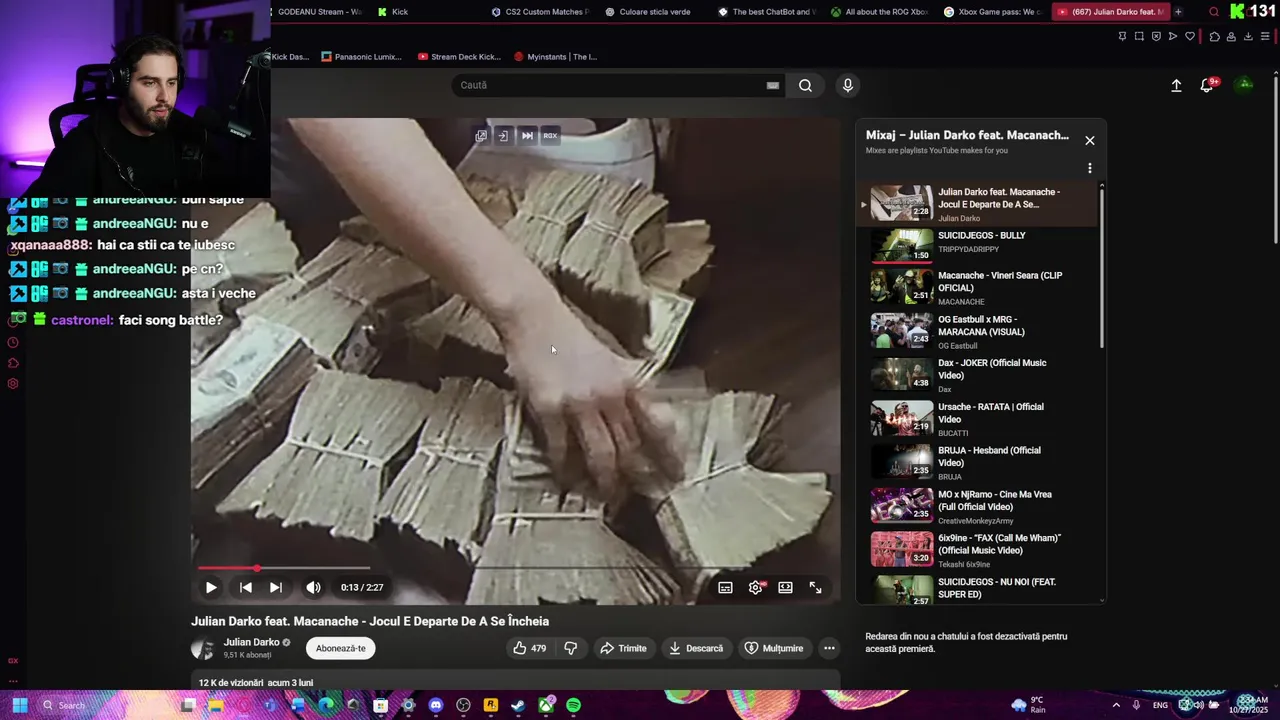Close the Mixaj playlist panel
The image size is (1280, 720).
point(1090,140)
